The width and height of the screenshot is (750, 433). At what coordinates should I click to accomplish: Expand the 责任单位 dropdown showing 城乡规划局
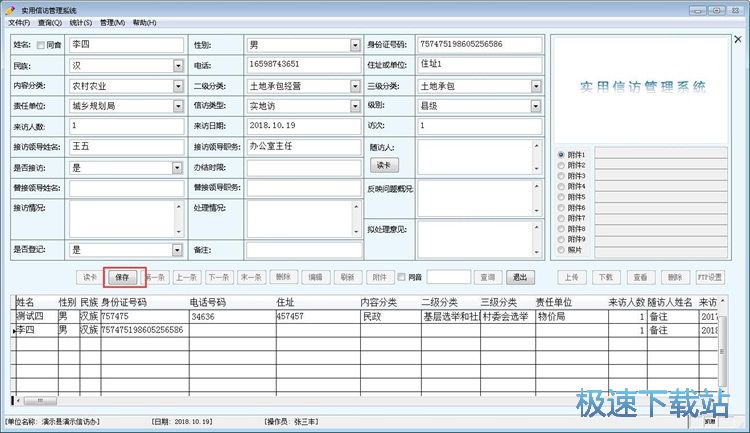click(178, 106)
